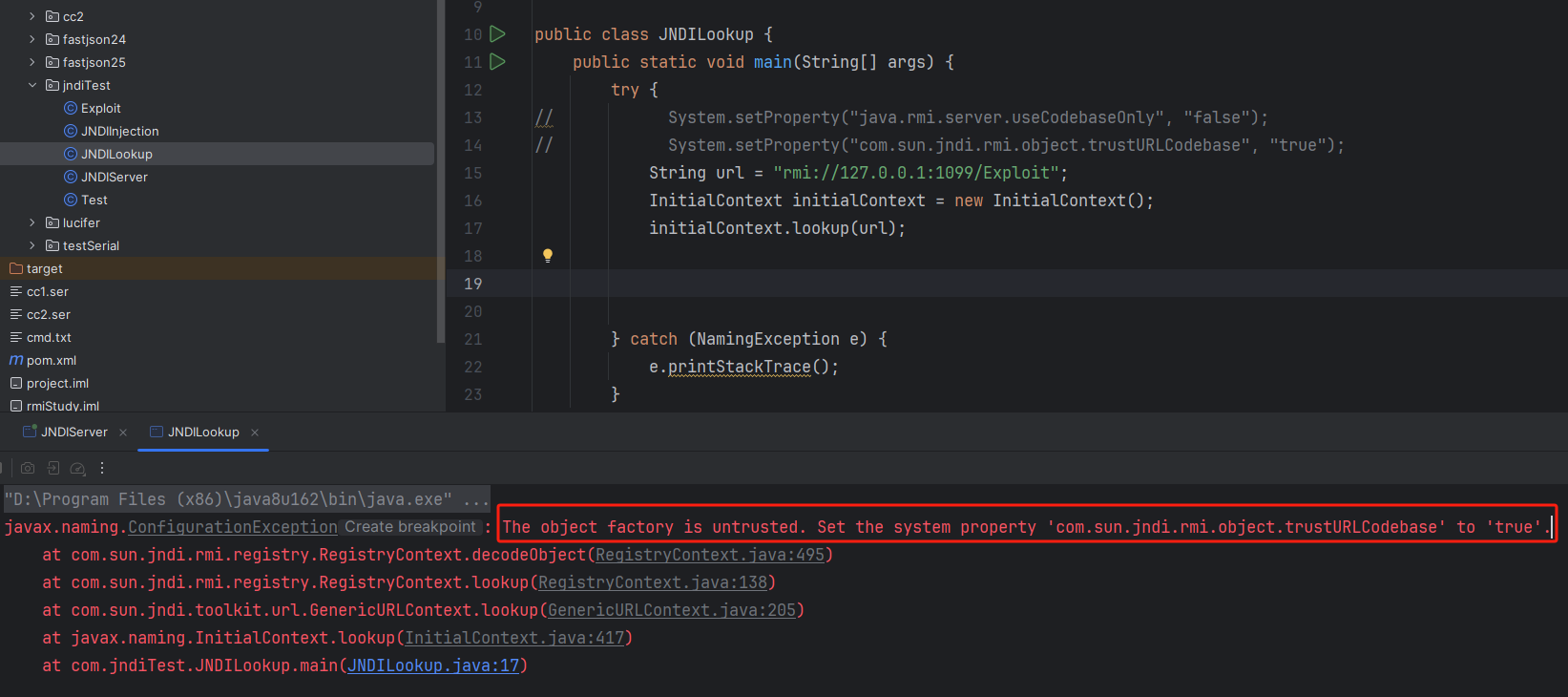
Task: Open GenericURLContext.java:205 link
Action: 672,610
